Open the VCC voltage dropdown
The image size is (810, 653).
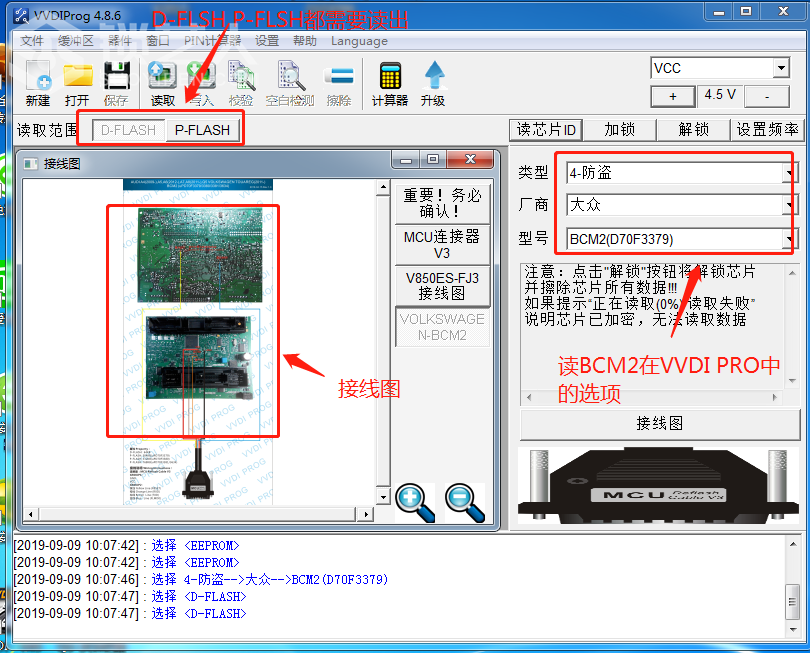(782, 68)
